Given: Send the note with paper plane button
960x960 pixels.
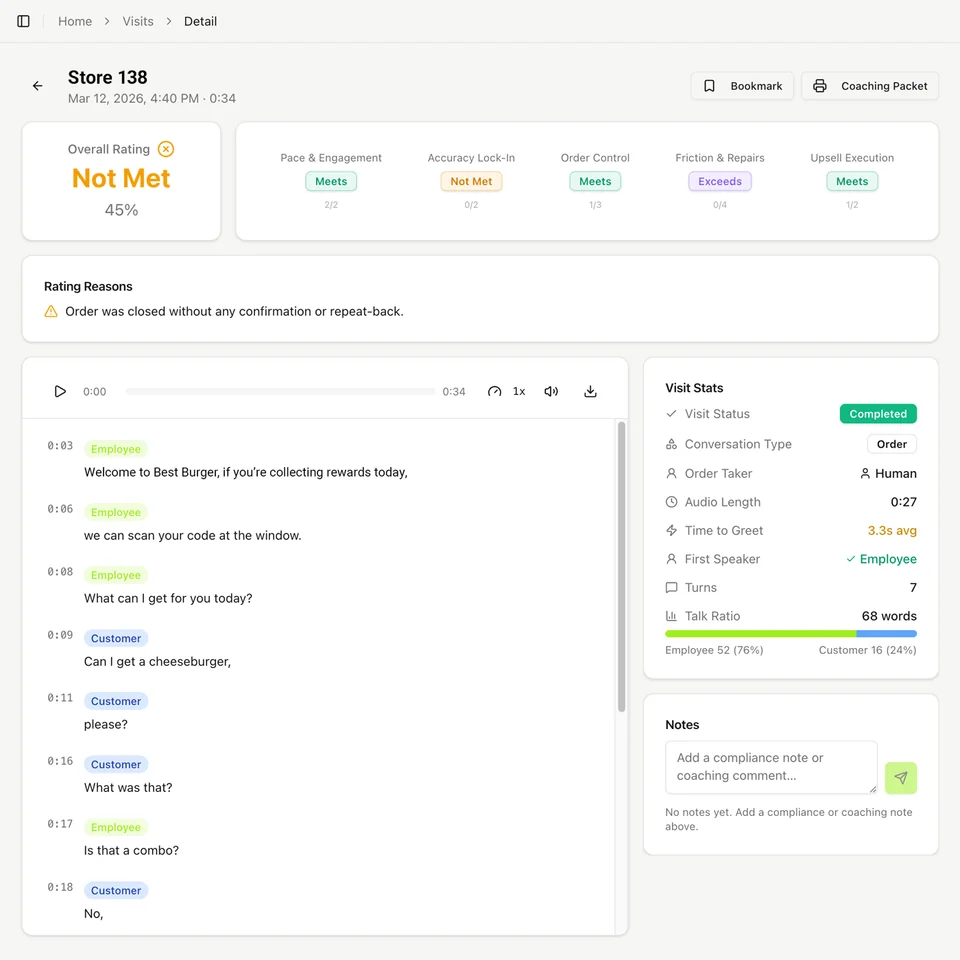Looking at the screenshot, I should [x=901, y=778].
